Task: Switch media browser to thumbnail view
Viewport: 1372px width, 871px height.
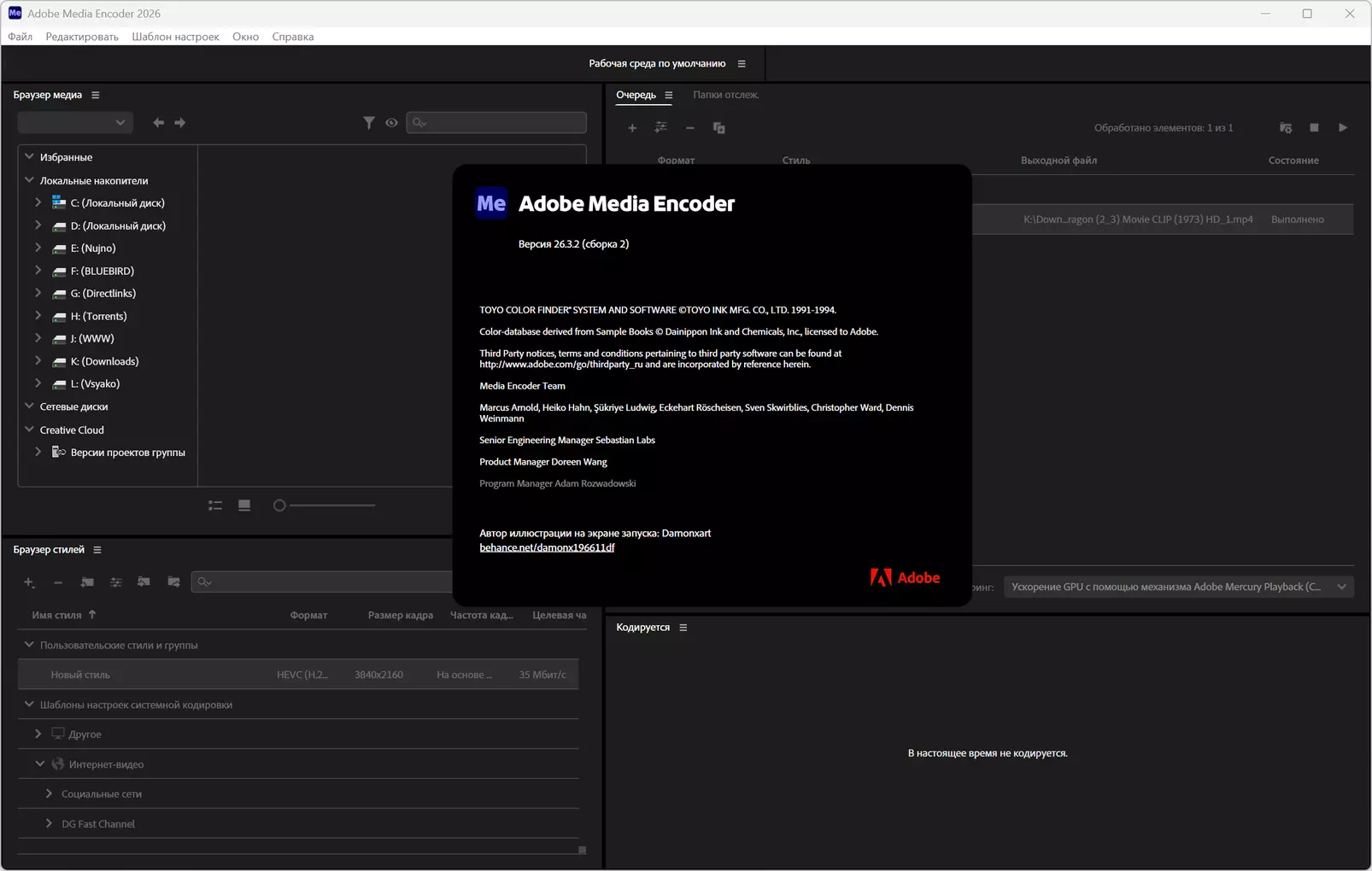Action: point(244,506)
